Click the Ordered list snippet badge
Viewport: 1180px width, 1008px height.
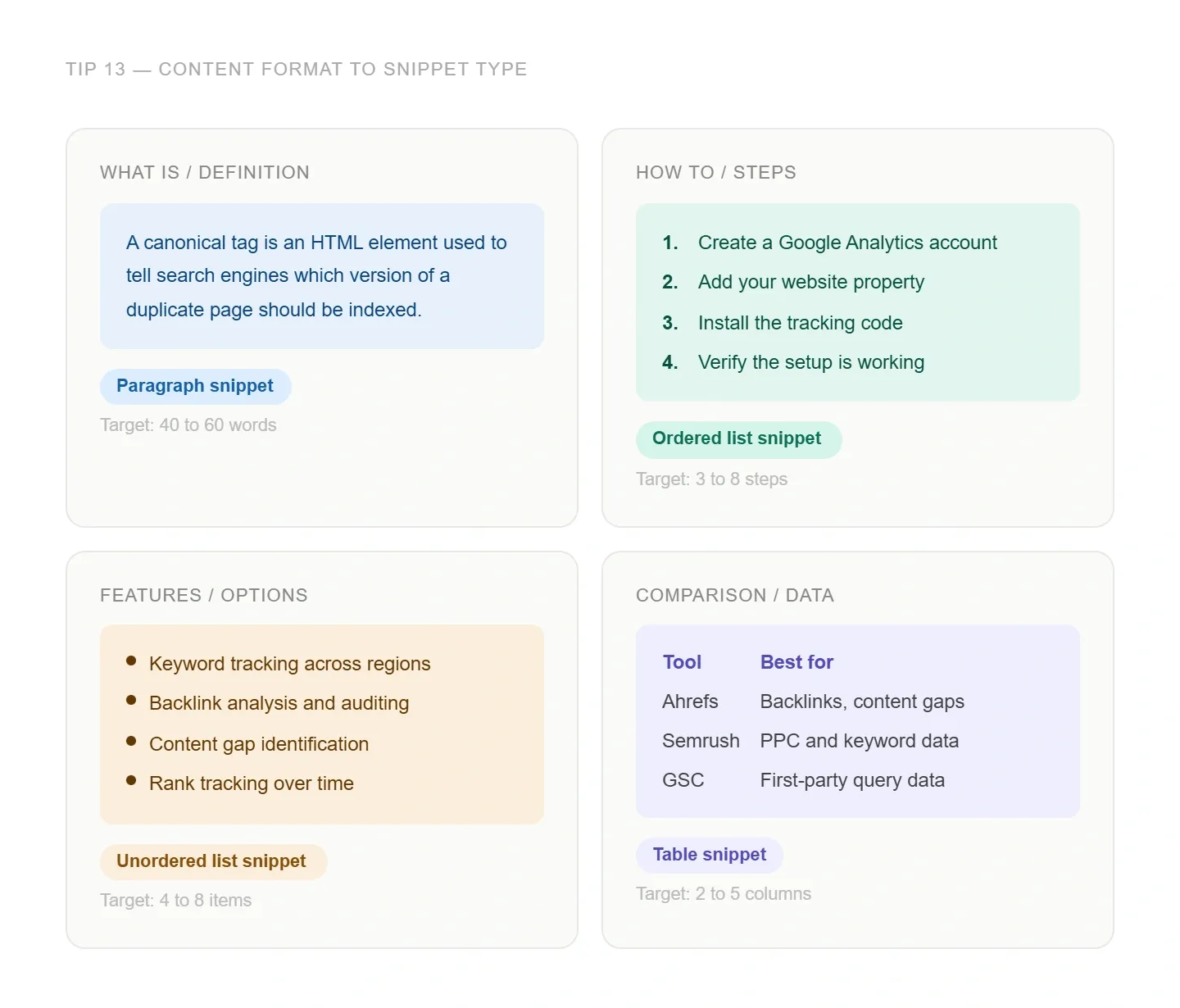point(737,439)
